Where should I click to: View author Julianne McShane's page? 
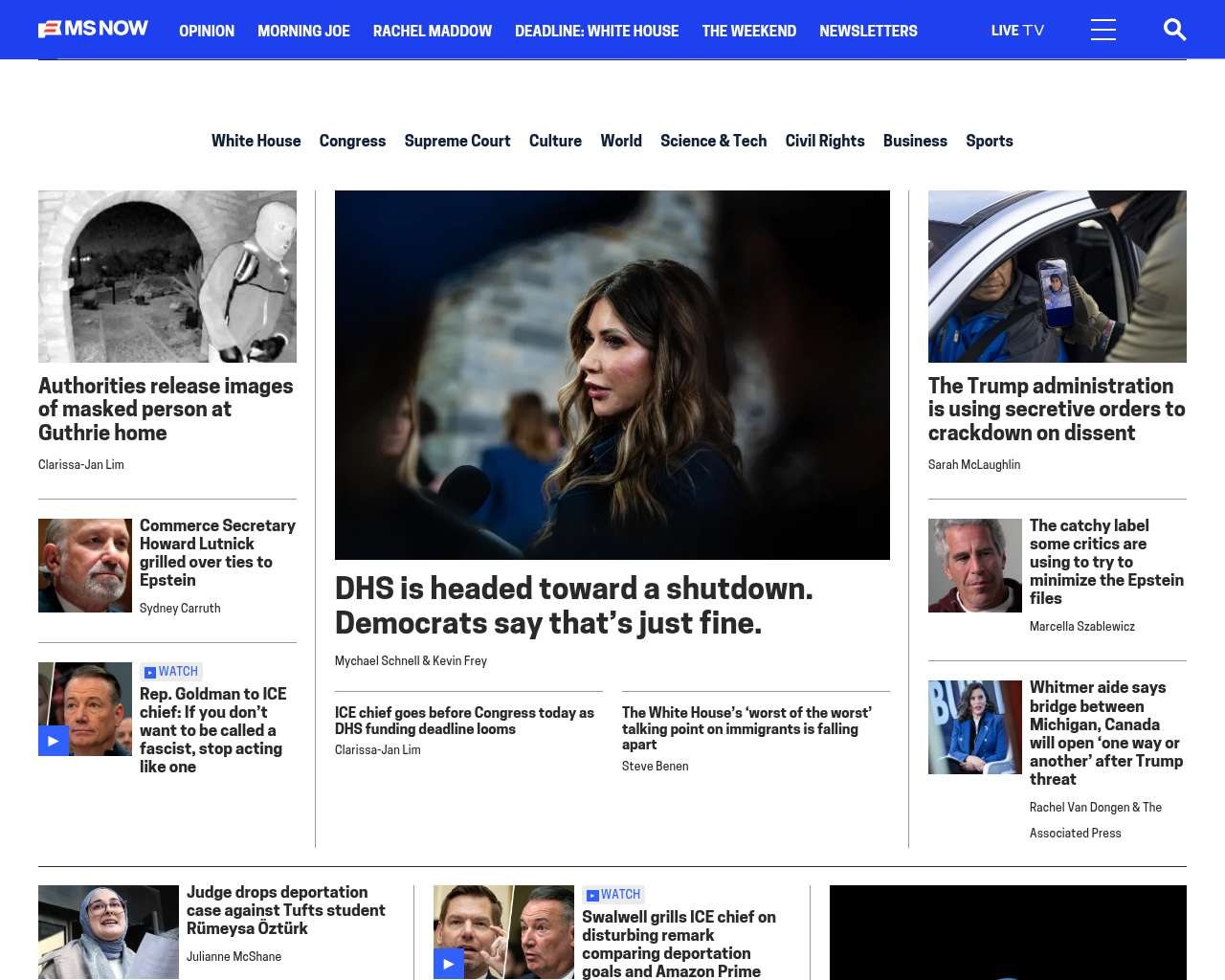234,956
